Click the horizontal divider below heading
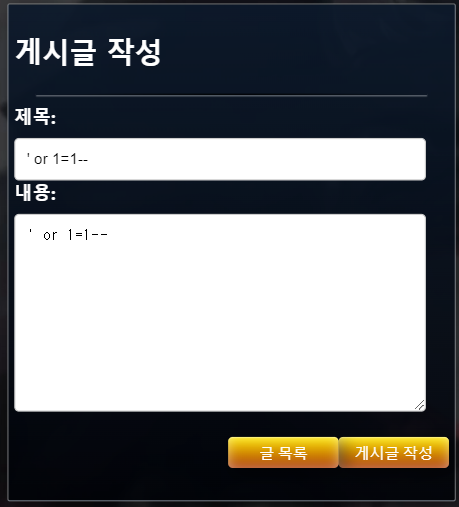The height and width of the screenshot is (507, 459). 231,96
